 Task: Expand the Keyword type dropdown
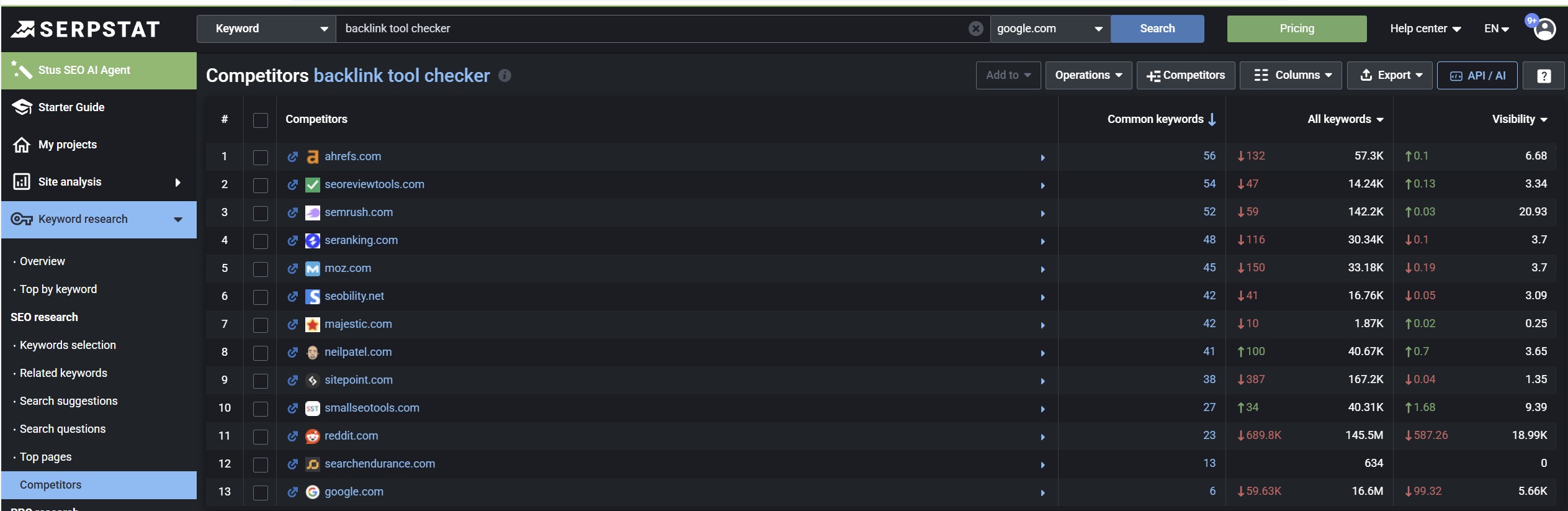pyautogui.click(x=267, y=29)
